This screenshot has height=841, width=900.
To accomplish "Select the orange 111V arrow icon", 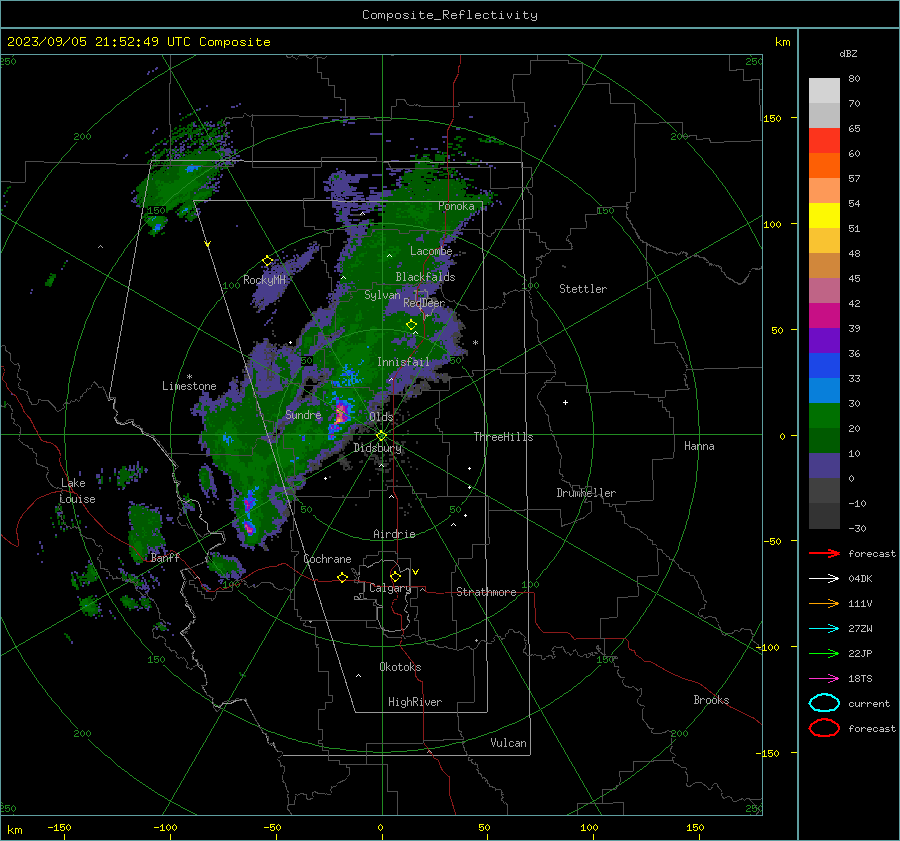I will (824, 603).
